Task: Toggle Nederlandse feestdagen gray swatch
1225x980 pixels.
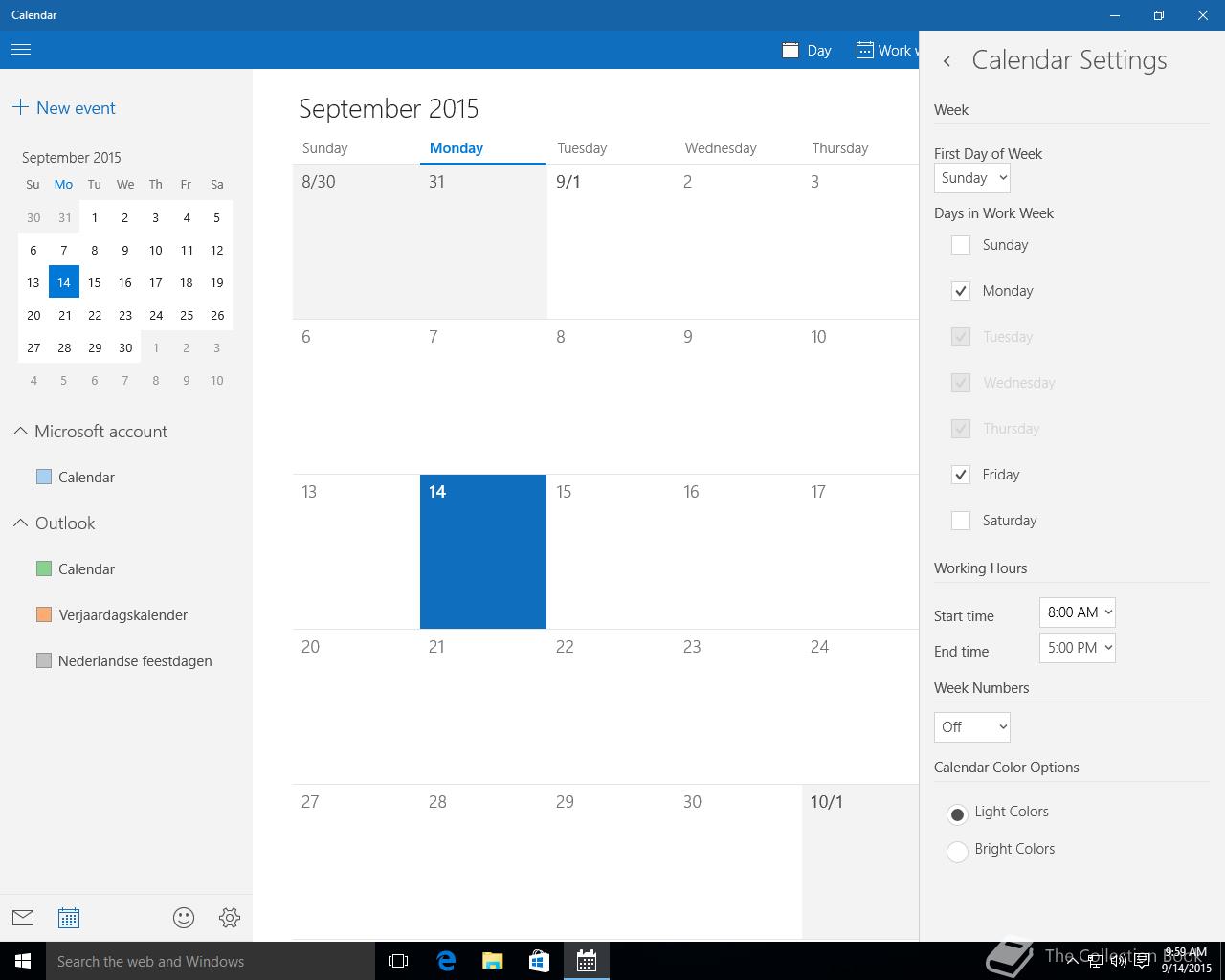Action: tap(44, 660)
